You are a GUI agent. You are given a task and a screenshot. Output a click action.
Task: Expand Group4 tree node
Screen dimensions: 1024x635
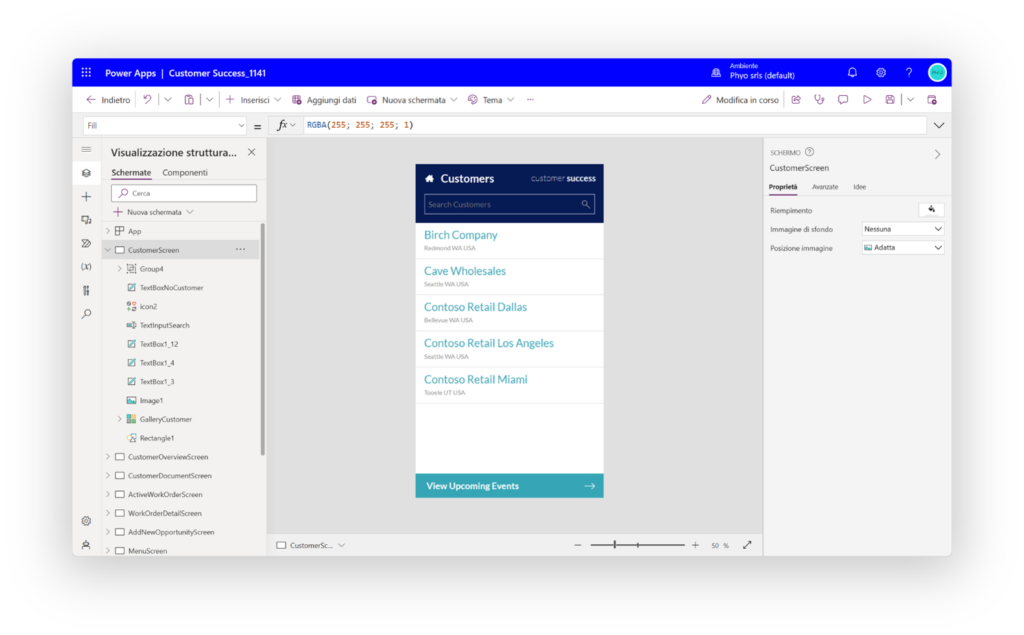coord(119,269)
